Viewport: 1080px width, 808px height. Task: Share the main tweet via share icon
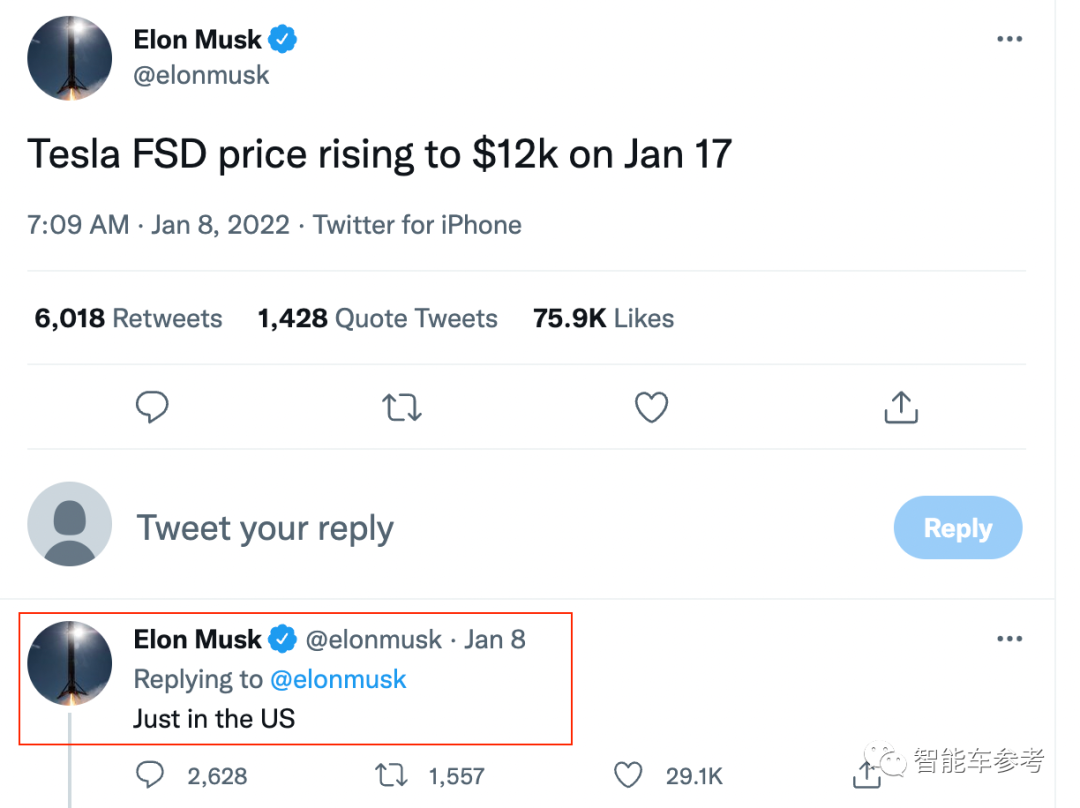pyautogui.click(x=901, y=407)
